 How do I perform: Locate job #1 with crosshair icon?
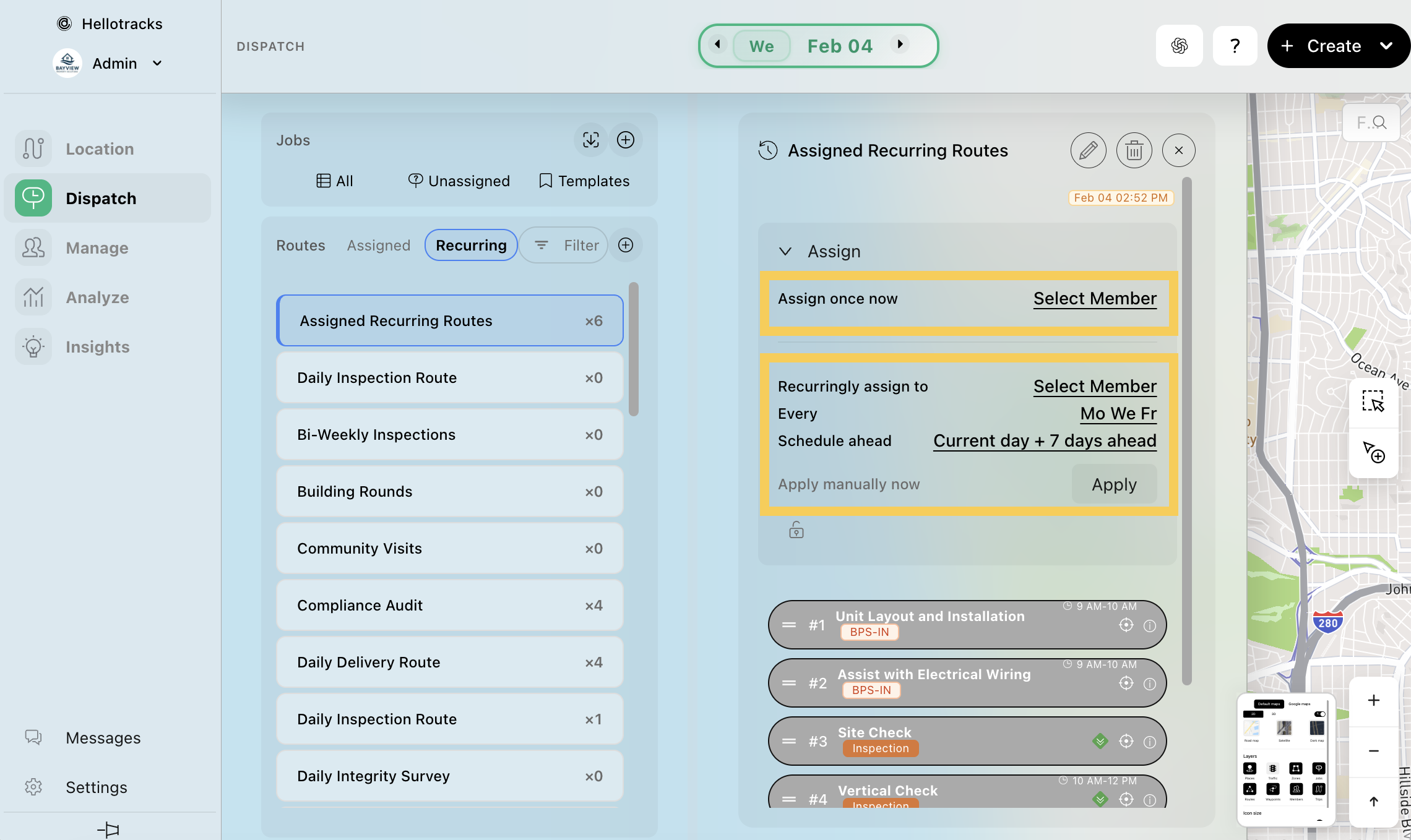(x=1126, y=625)
